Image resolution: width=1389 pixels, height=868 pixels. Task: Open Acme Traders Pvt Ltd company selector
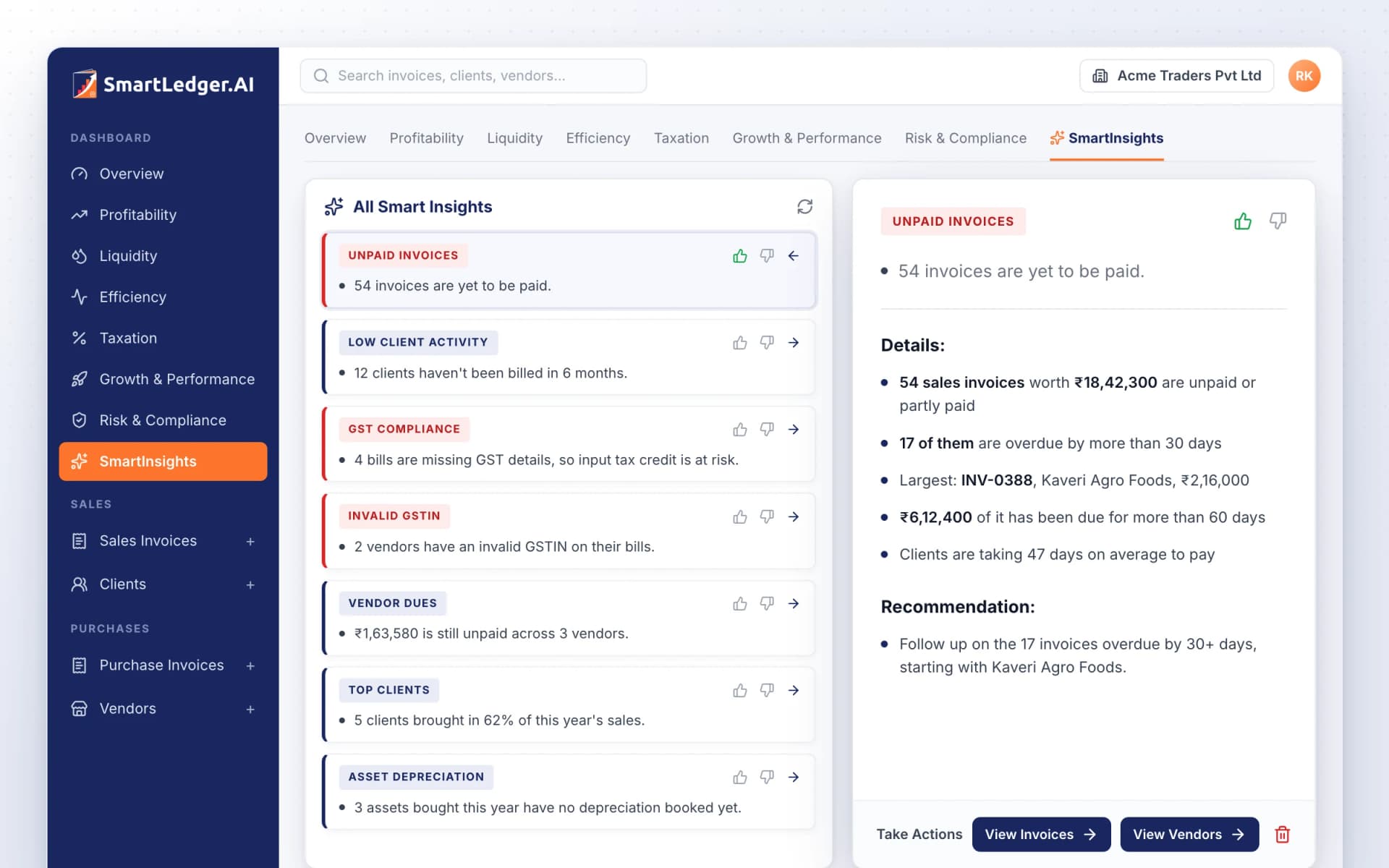point(1176,76)
